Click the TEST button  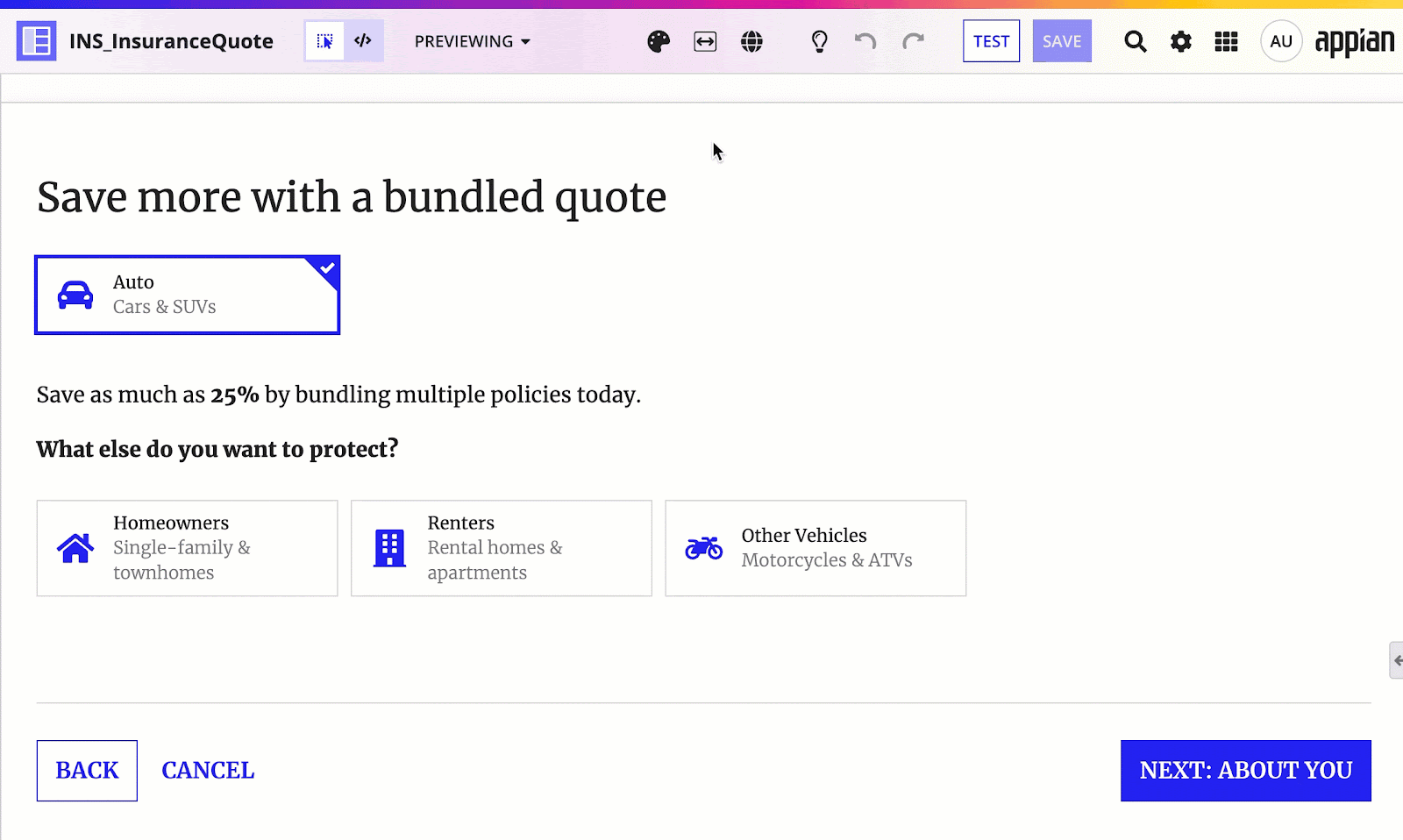992,41
